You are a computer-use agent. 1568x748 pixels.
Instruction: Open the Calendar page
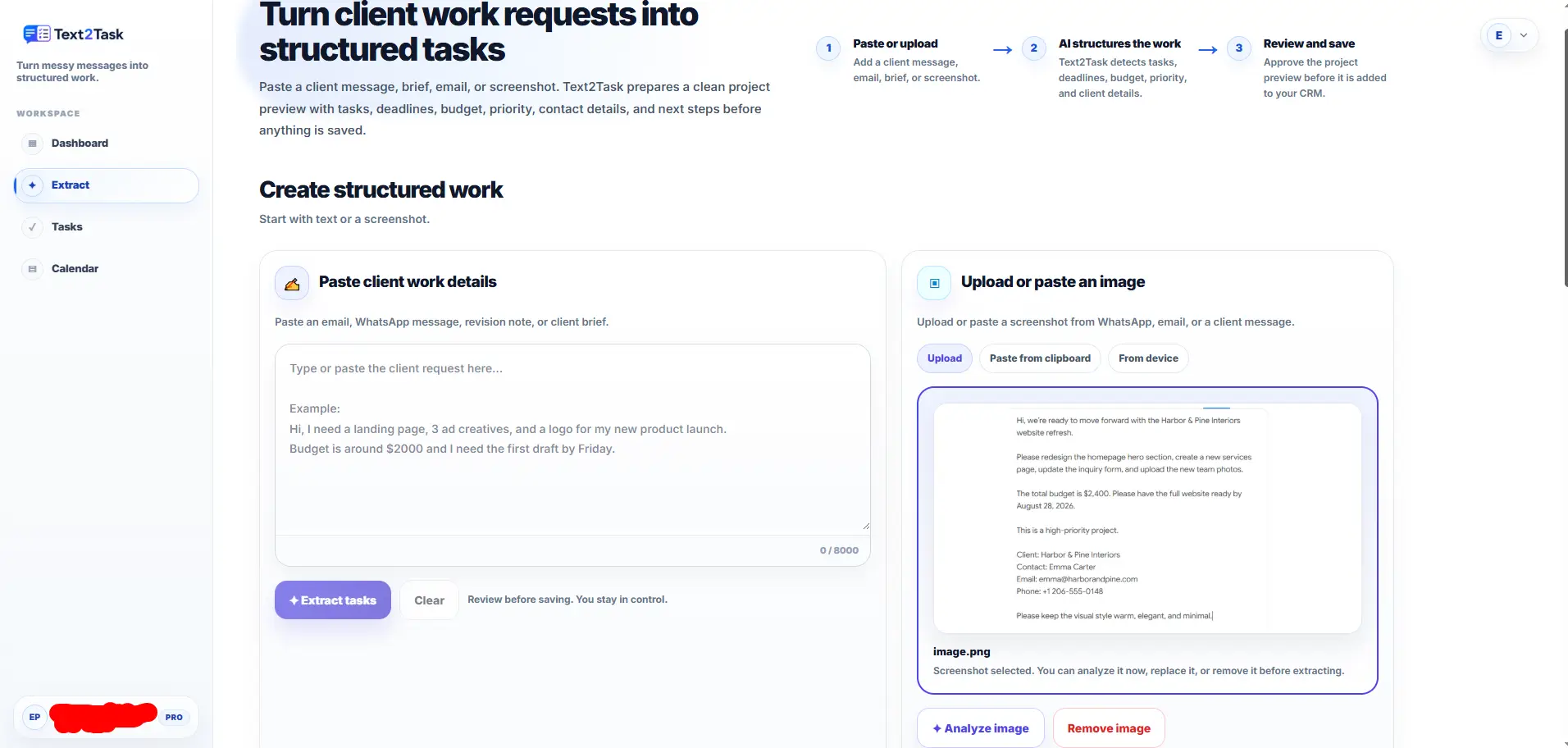[107, 269]
